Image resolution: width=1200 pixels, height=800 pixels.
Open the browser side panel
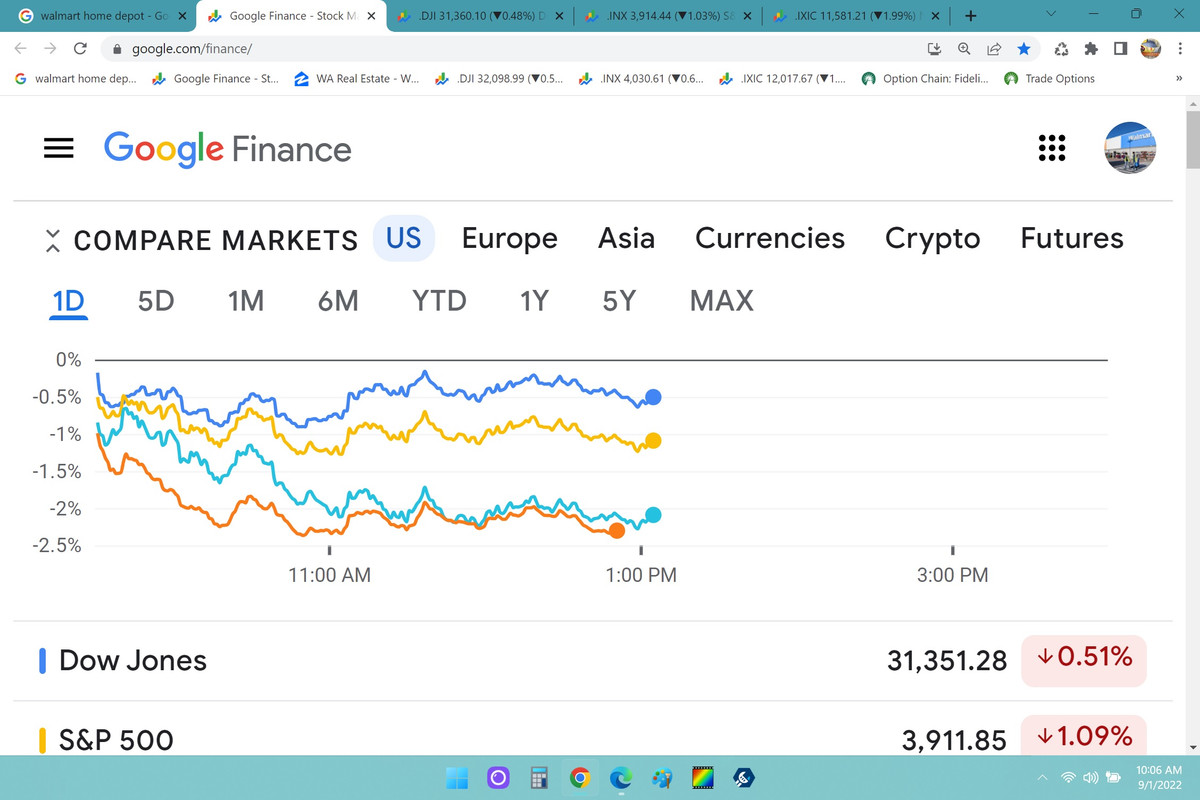pos(1121,48)
